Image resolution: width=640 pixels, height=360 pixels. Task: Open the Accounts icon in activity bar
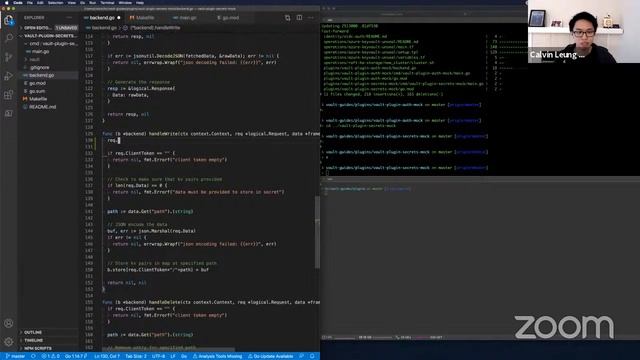tap(9, 323)
